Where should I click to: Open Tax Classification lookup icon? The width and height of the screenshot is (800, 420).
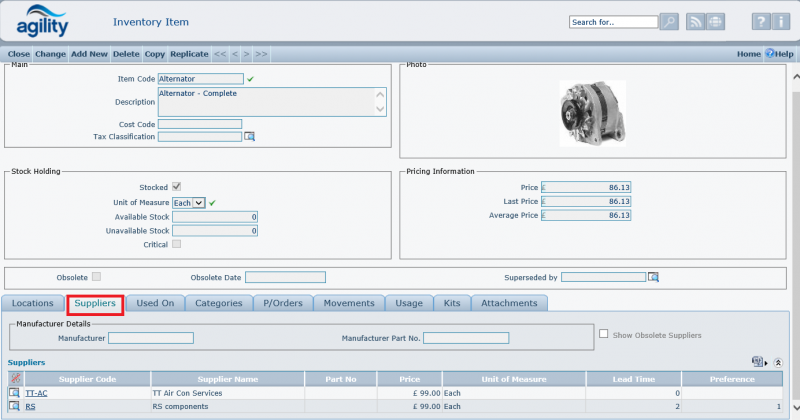(x=250, y=137)
